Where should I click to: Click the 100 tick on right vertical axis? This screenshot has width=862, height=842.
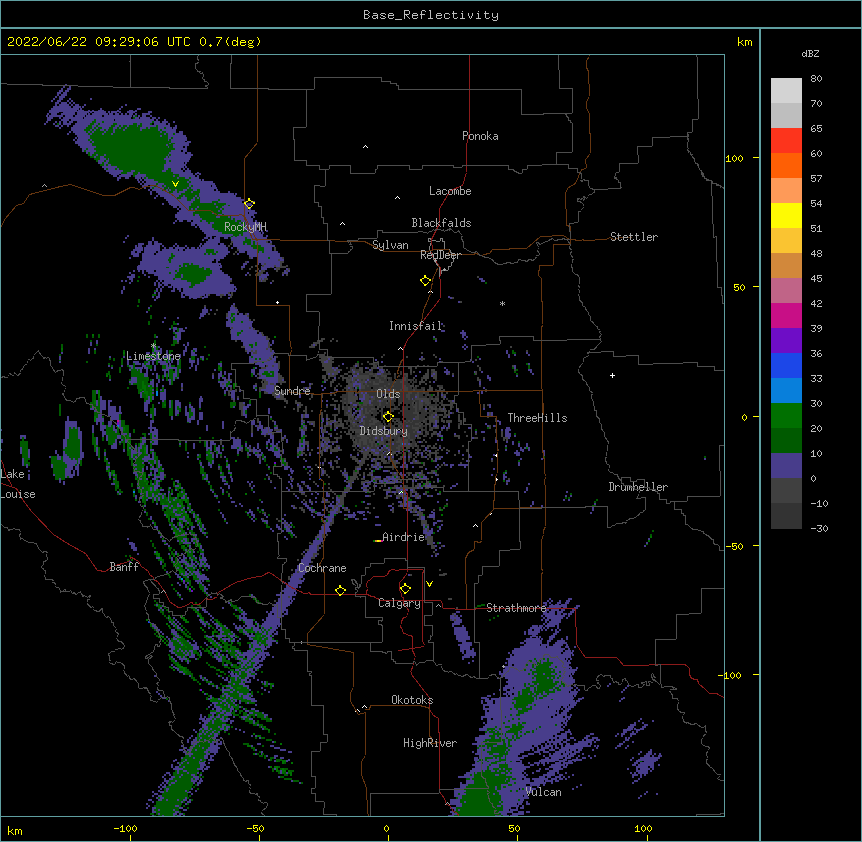point(734,159)
